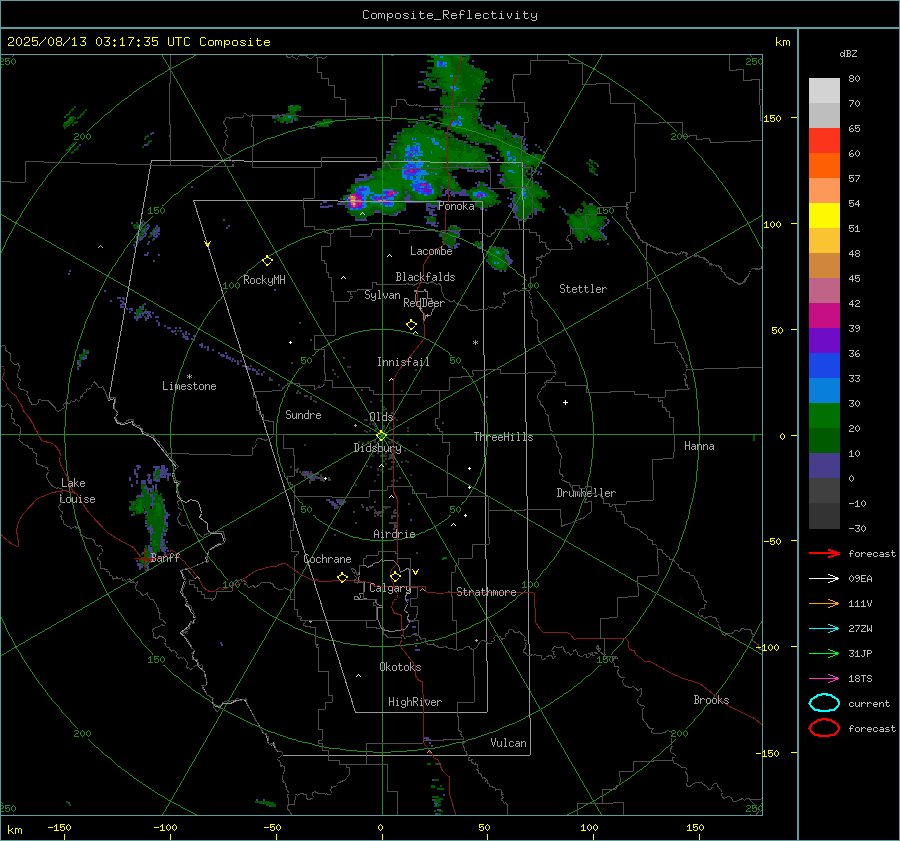Click the small storm cell northwest of Stettler
This screenshot has height=841, width=900.
pyautogui.click(x=498, y=257)
